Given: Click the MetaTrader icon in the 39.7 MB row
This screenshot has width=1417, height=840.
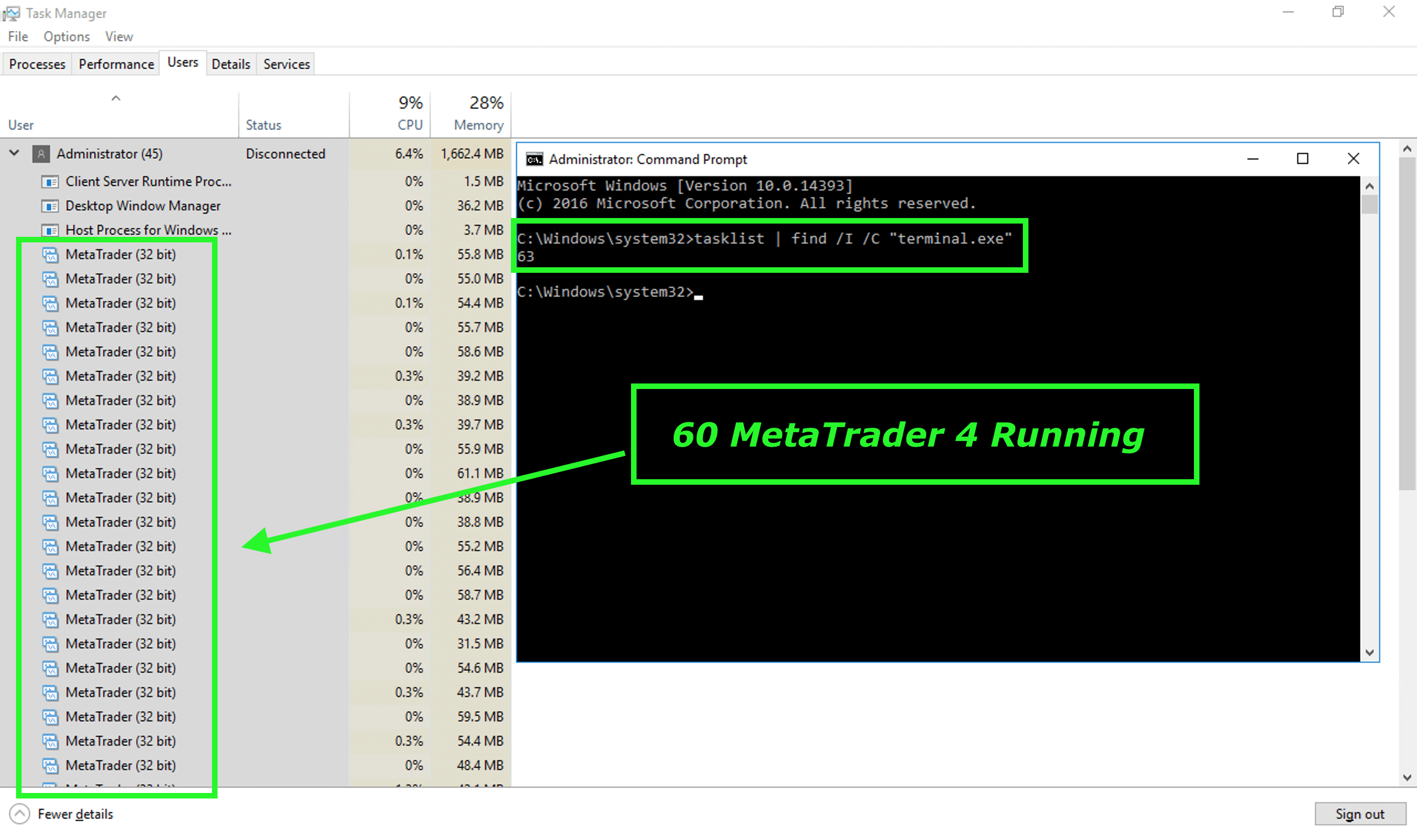Looking at the screenshot, I should [50, 425].
